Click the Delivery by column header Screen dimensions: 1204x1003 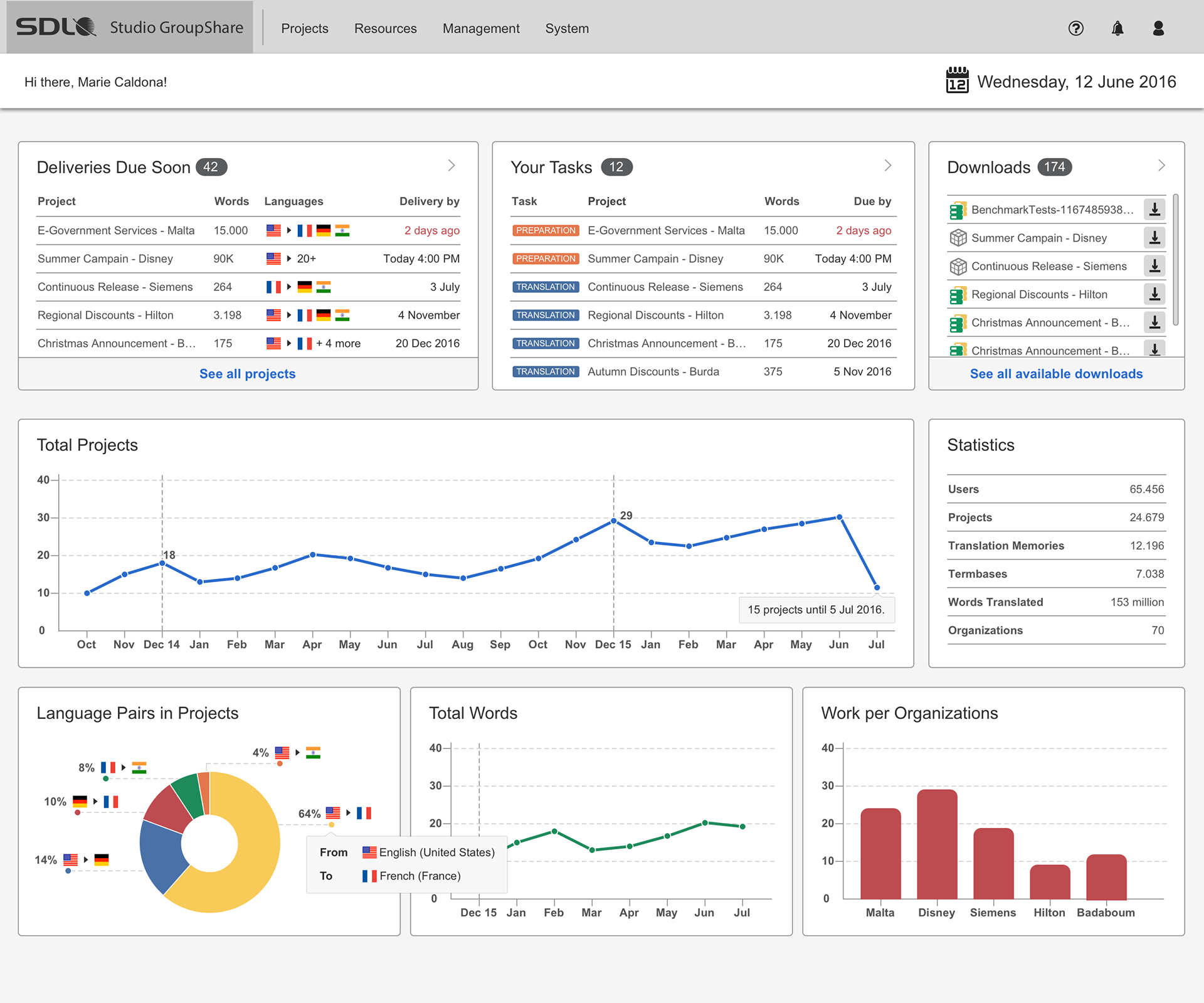coord(430,201)
